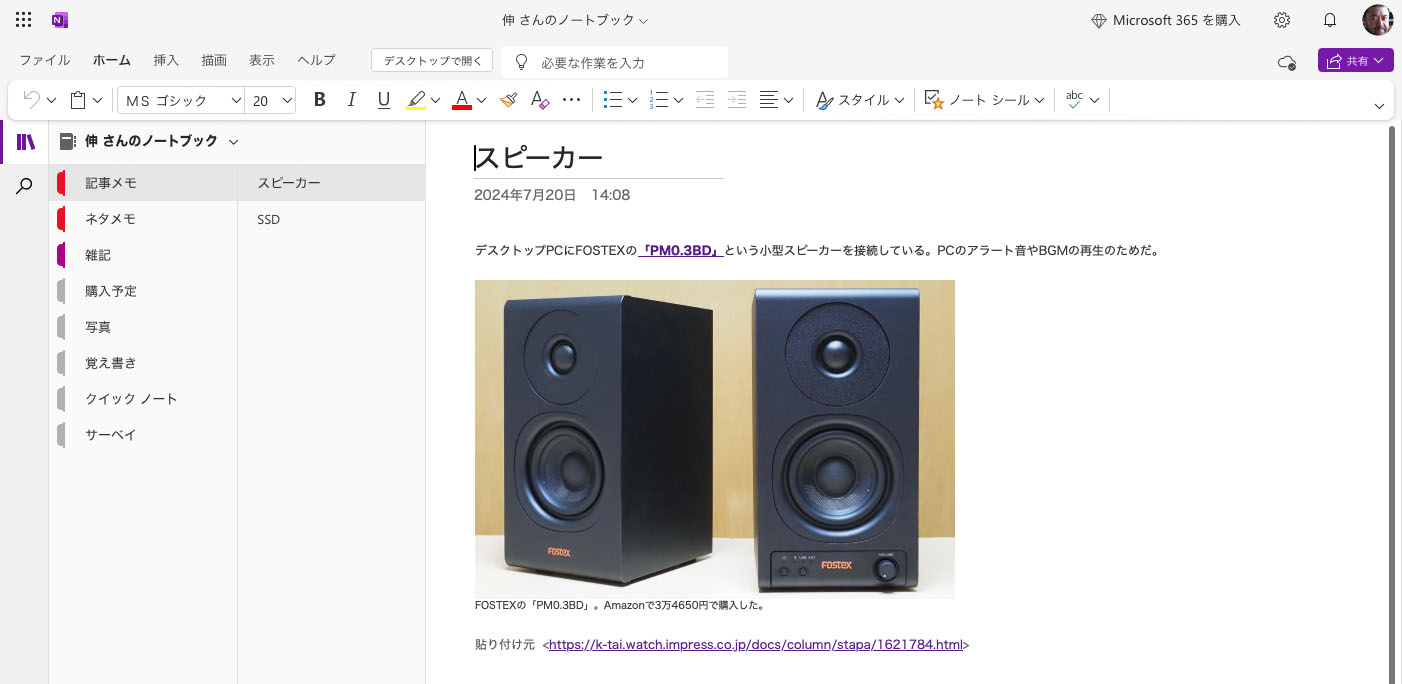
Task: Click the Undo icon
Action: [x=30, y=99]
